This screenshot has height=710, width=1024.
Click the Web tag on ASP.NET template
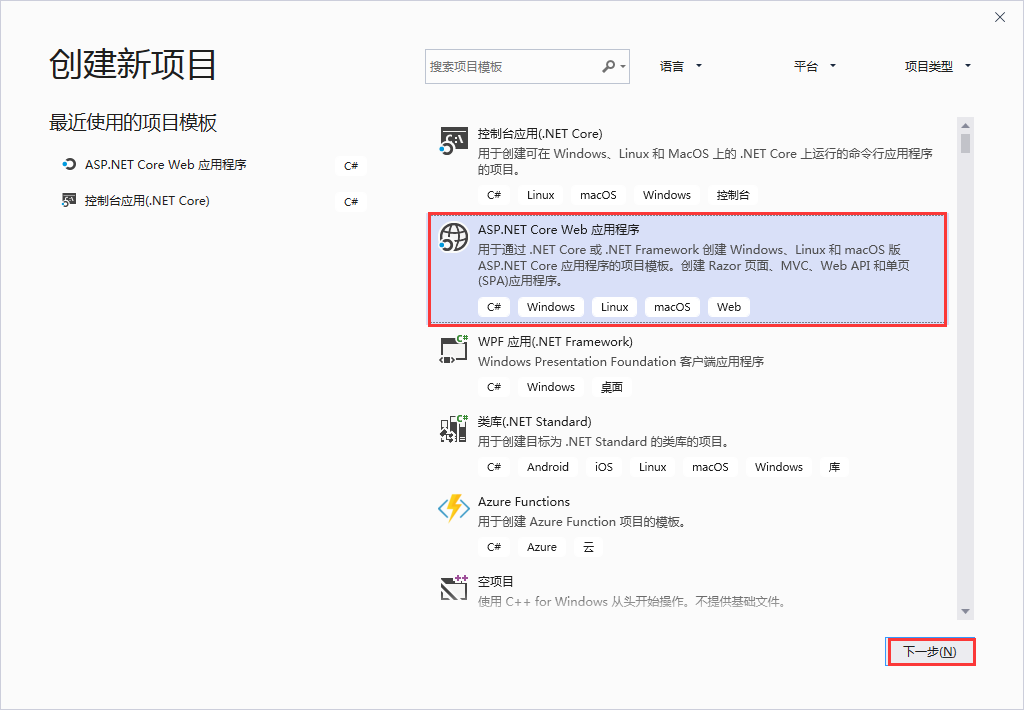[x=729, y=307]
